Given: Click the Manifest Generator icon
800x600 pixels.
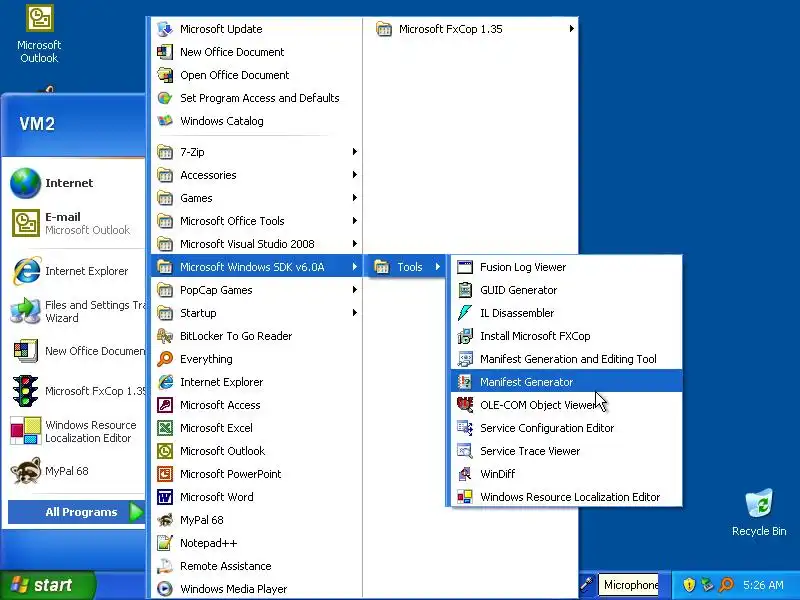Looking at the screenshot, I should pyautogui.click(x=465, y=382).
